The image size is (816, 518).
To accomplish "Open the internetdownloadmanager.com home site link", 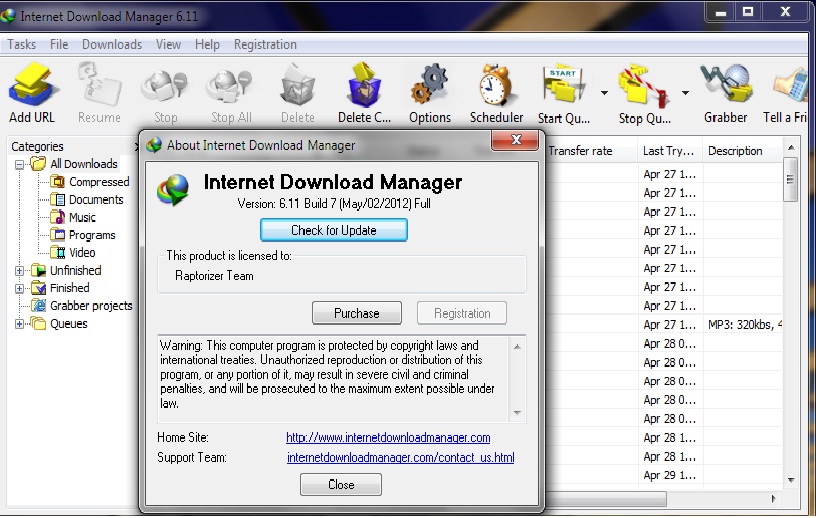I will 388,437.
